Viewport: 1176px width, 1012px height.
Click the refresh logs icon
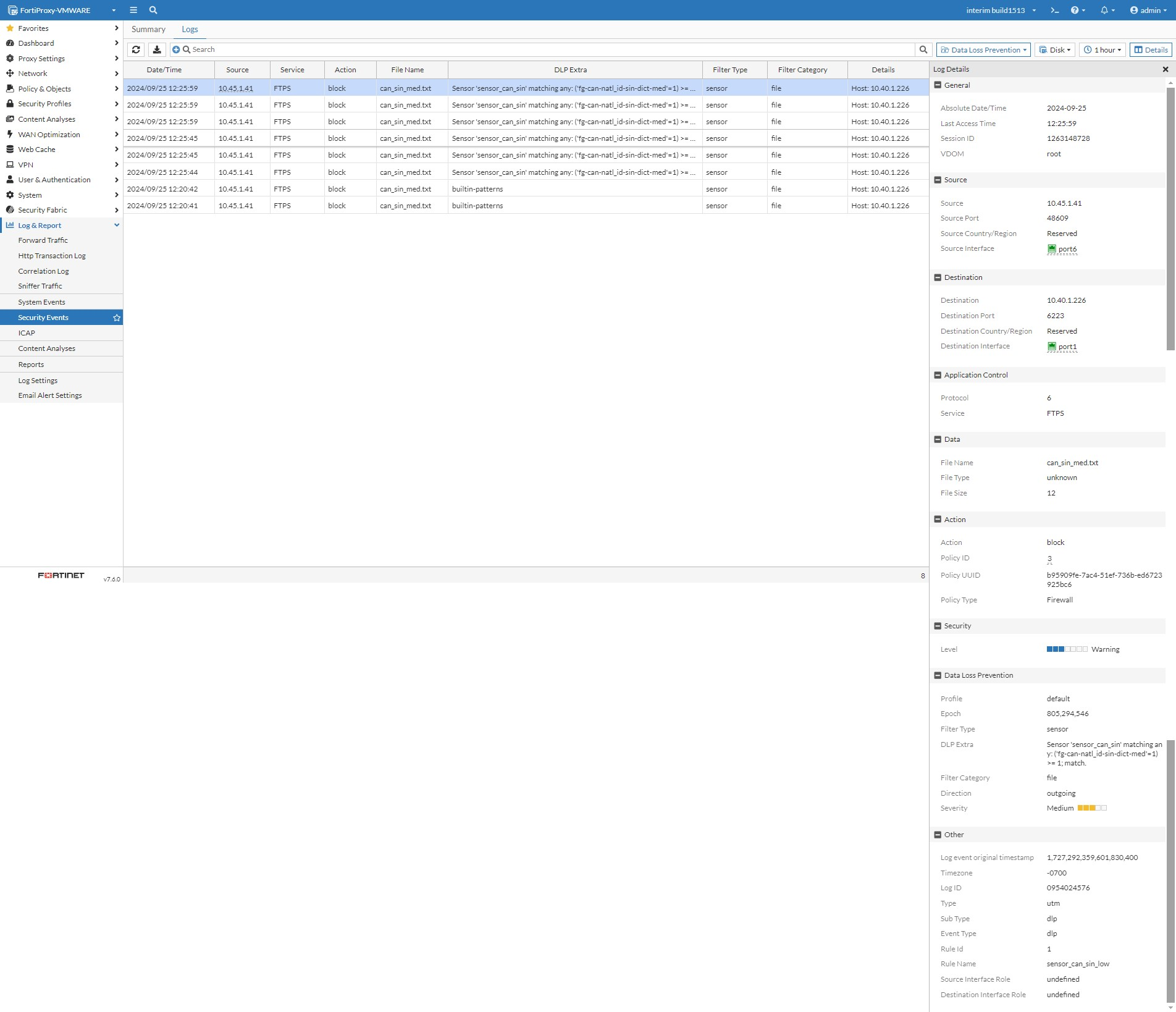(136, 49)
